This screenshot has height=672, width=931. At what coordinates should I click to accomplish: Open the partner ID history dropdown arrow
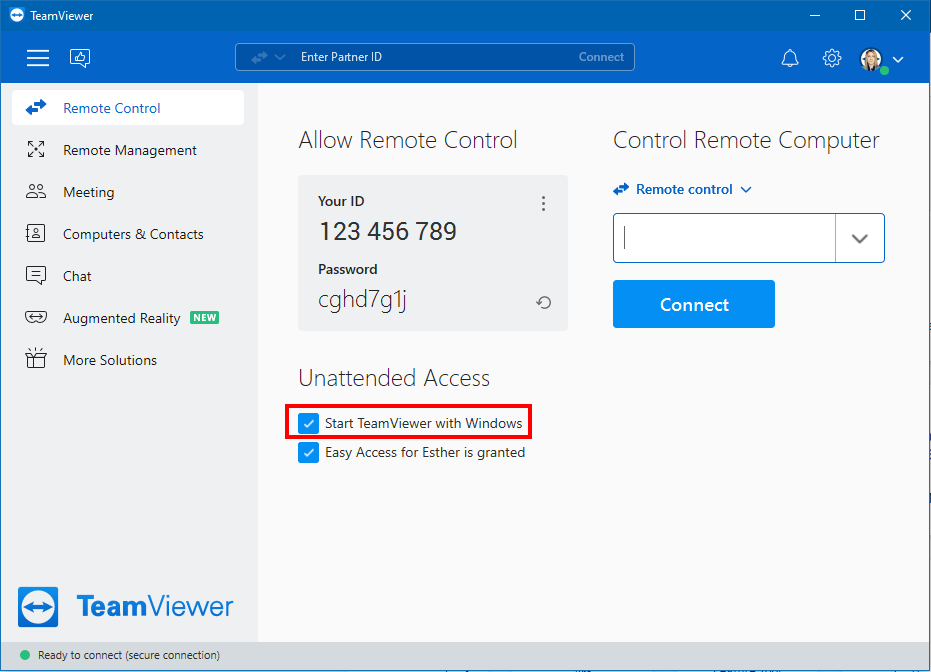860,238
